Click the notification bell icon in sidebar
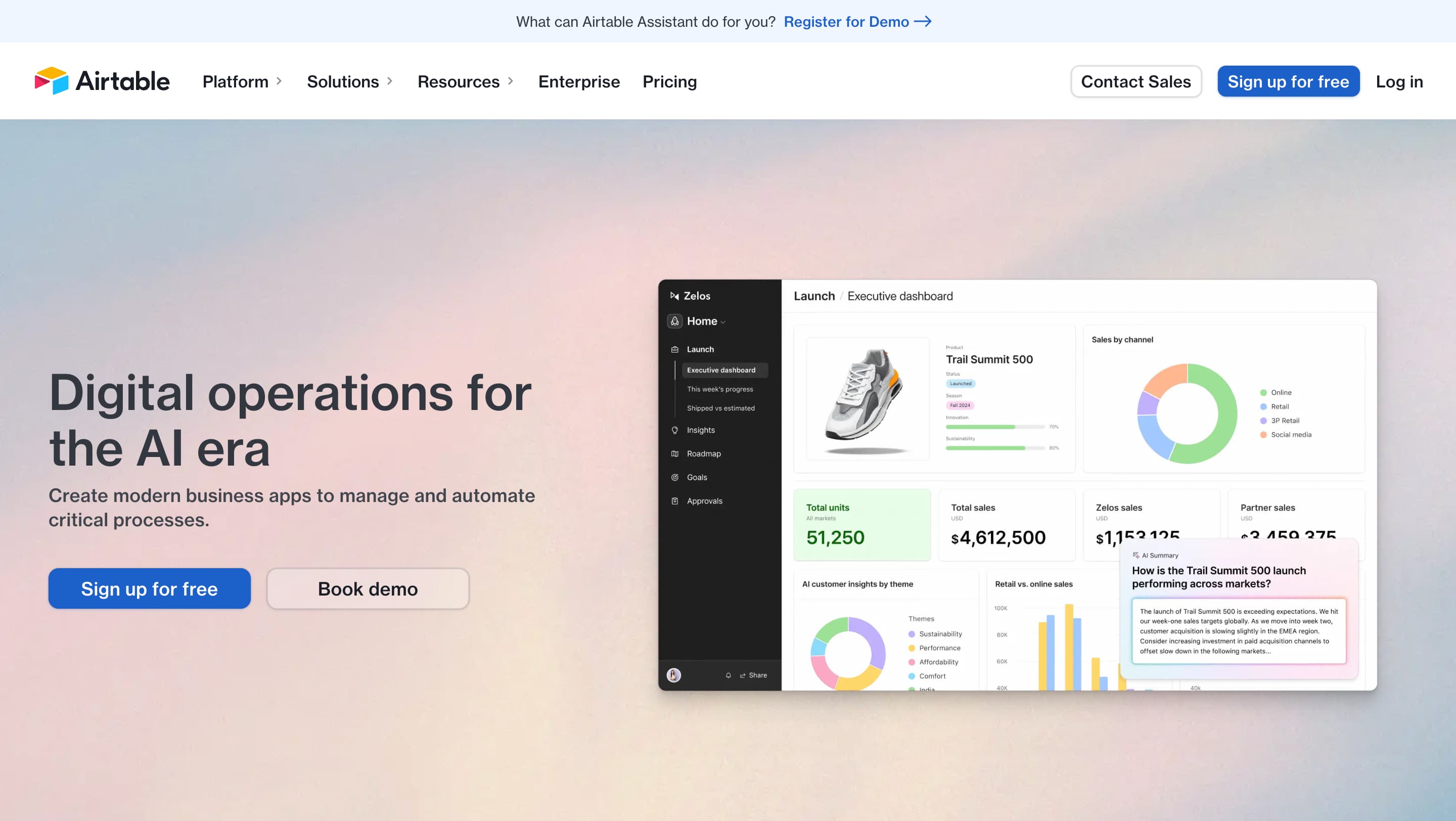The width and height of the screenshot is (1456, 821). coord(729,675)
